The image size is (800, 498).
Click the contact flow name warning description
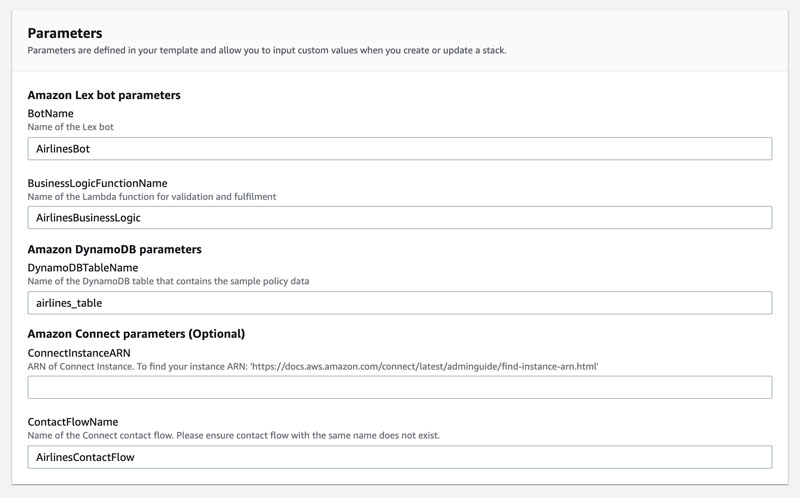tap(233, 435)
